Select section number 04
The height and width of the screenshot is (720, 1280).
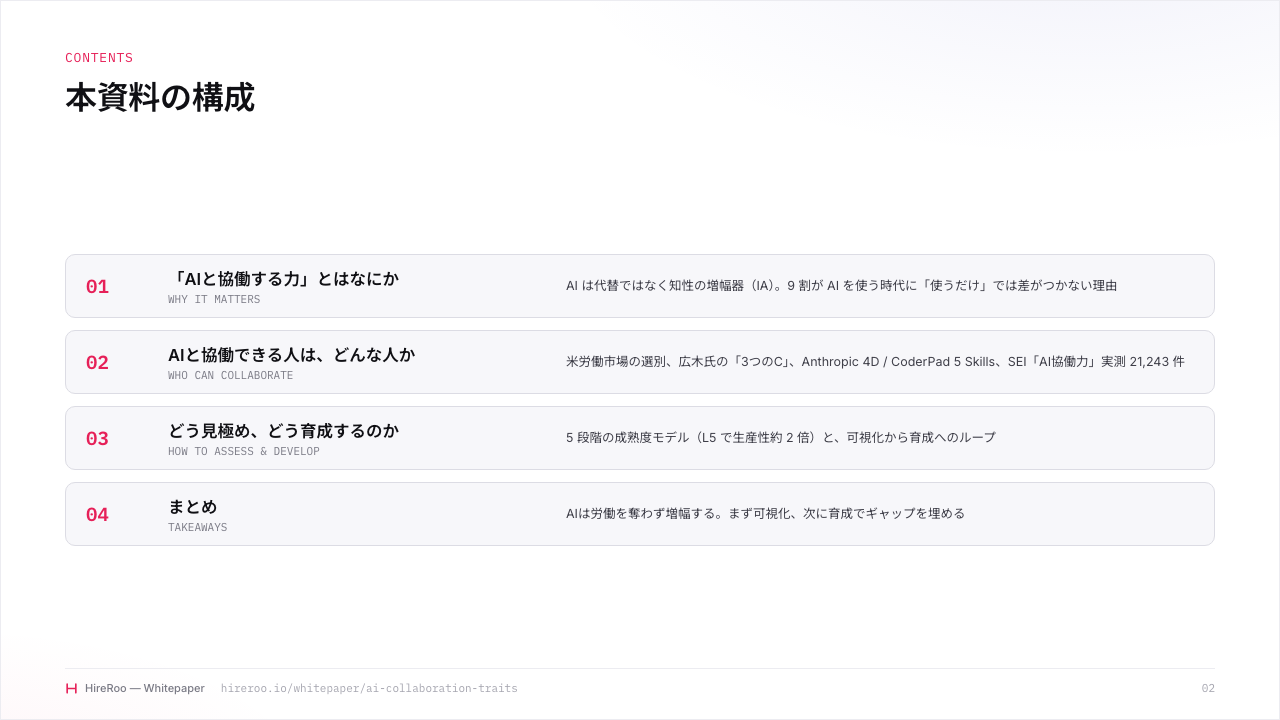point(97,515)
